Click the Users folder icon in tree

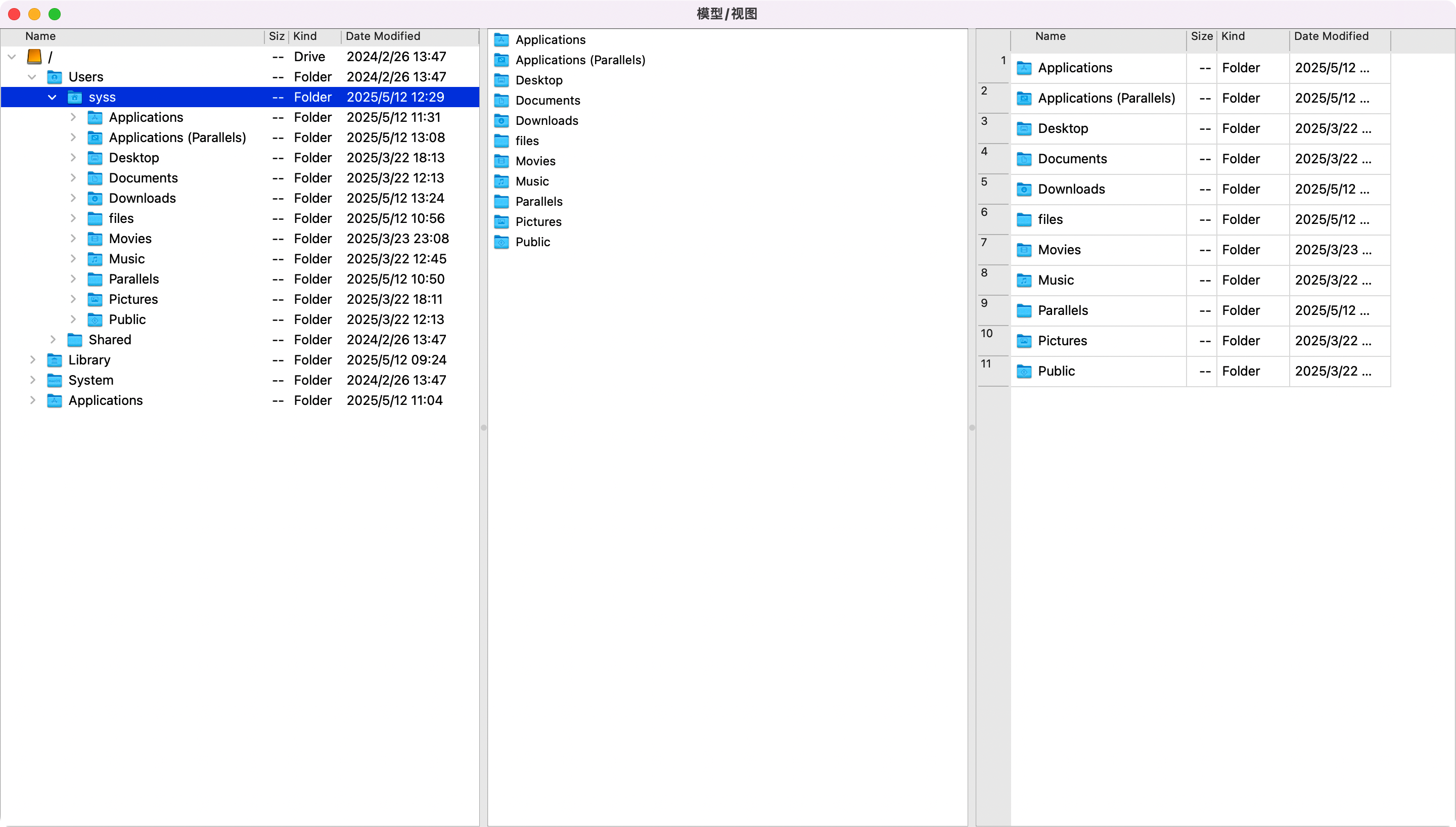55,77
